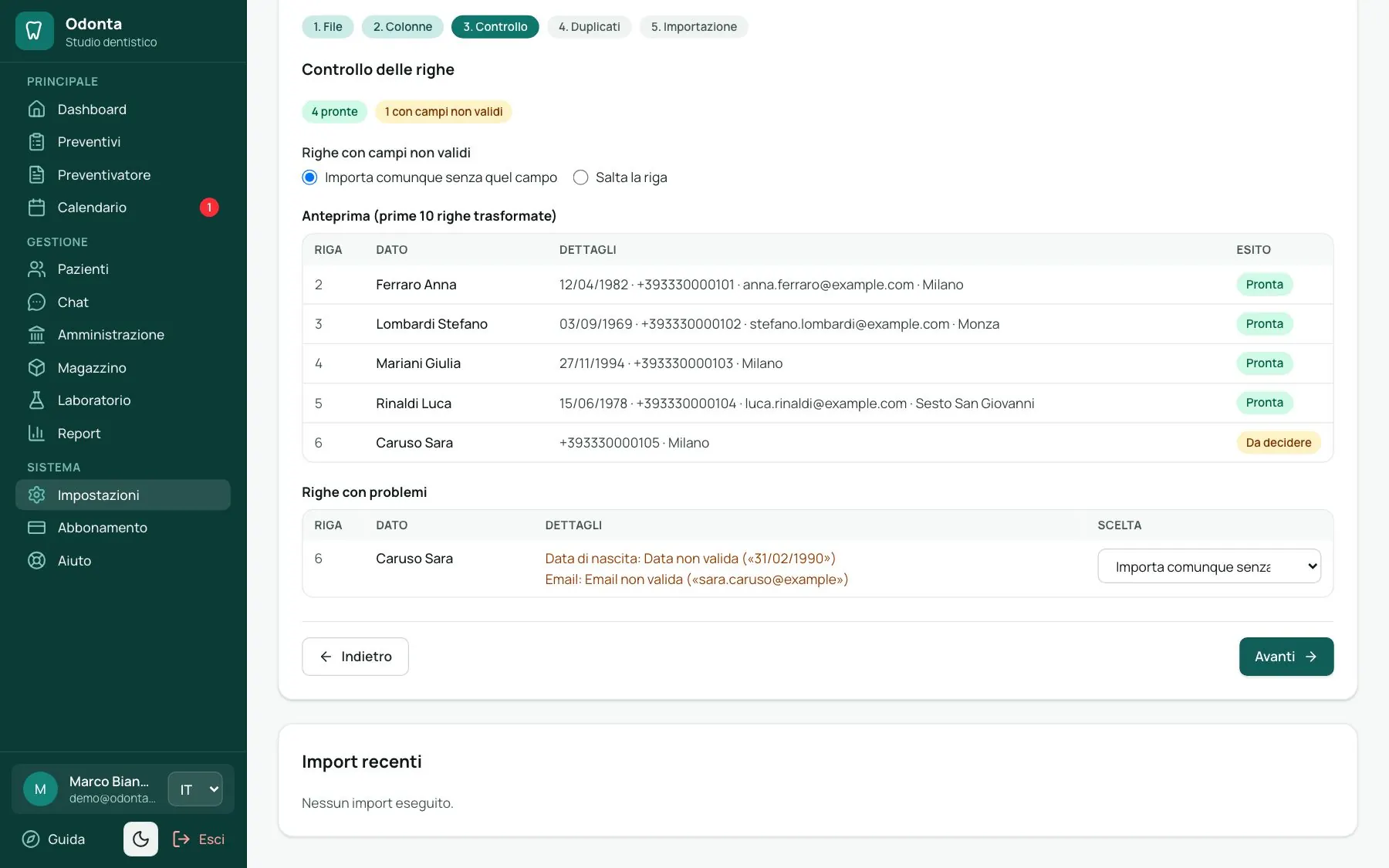Viewport: 1389px width, 868px height.
Task: Click the Pronta badge for Rinaldi Luca
Action: pos(1264,403)
